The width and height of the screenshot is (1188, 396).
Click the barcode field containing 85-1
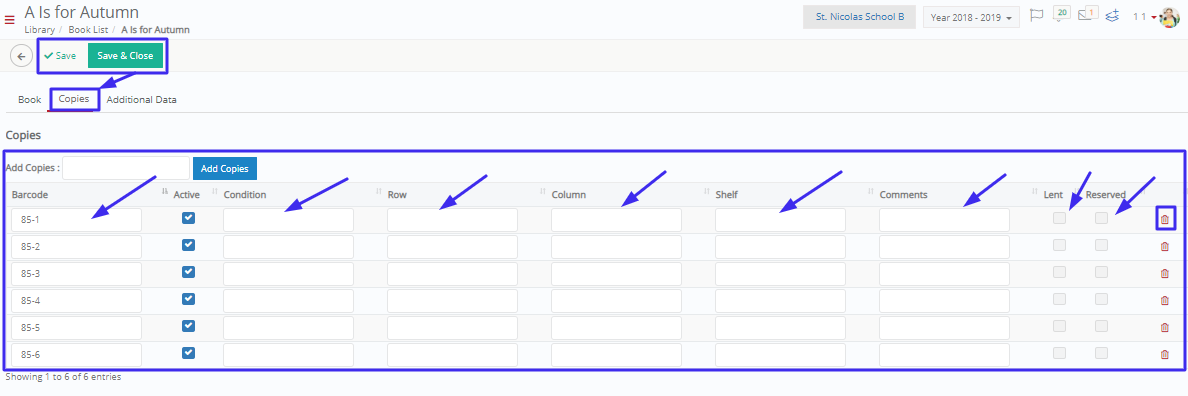click(77, 220)
